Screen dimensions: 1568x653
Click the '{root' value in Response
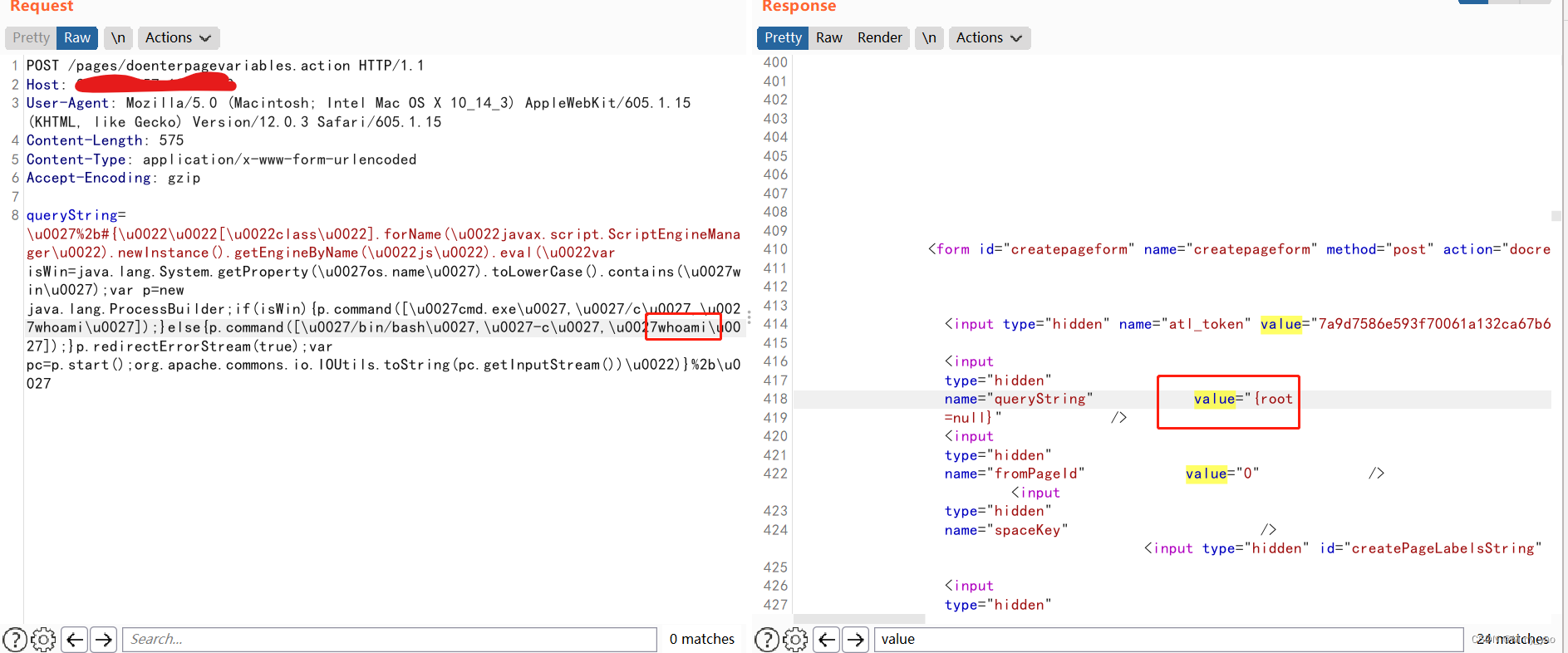point(1273,399)
